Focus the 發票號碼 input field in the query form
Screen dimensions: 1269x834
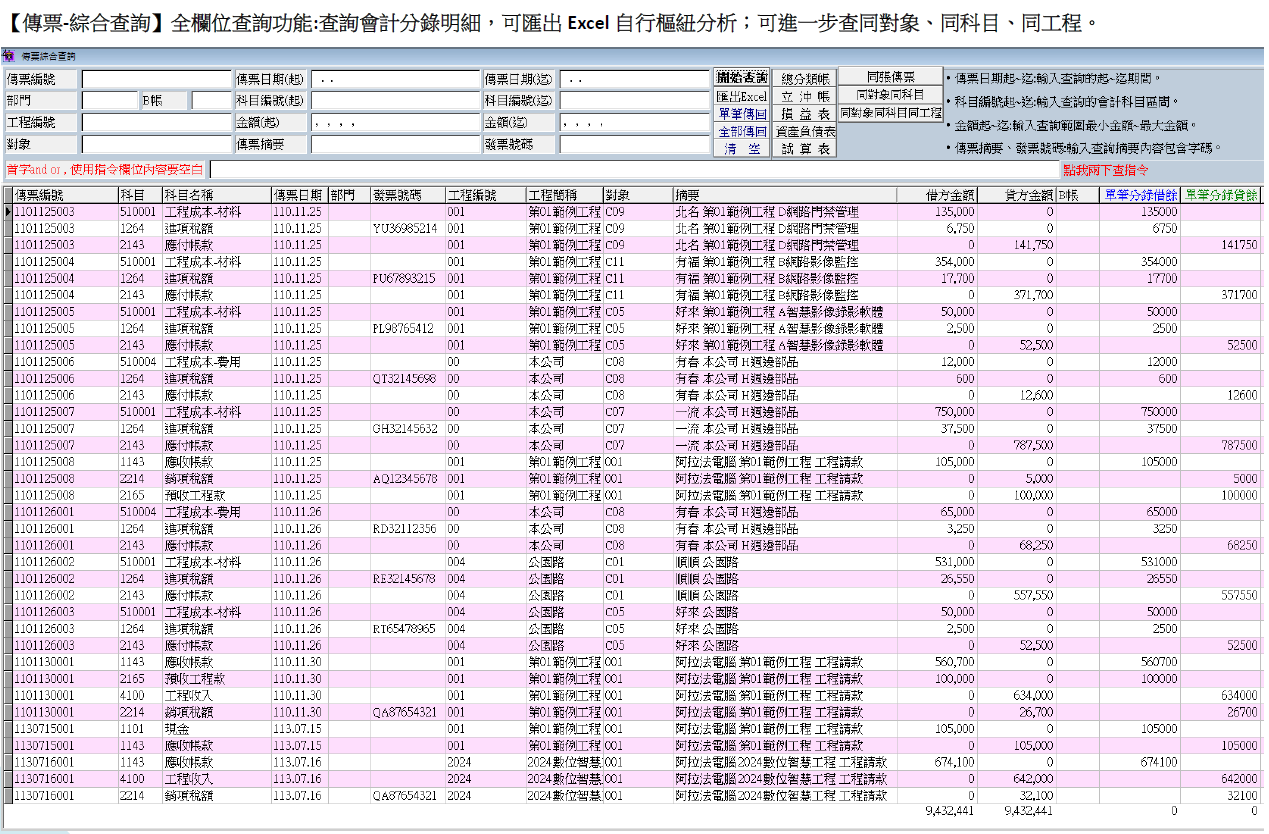636,144
